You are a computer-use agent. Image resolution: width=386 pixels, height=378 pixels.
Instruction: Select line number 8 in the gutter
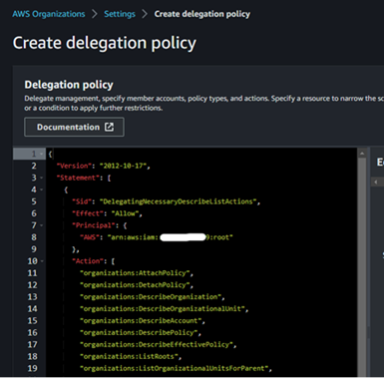(x=34, y=237)
